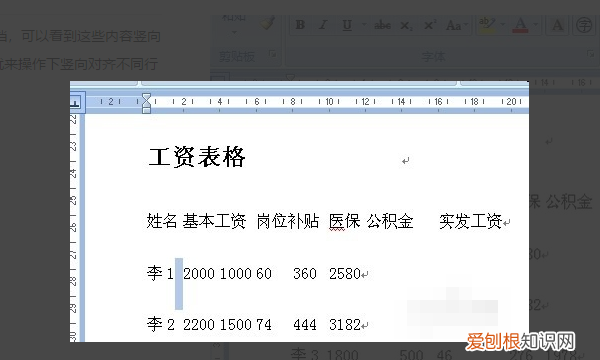Image resolution: width=600 pixels, height=360 pixels.
Task: Click the value 444 in 李 2 row
Action: pos(305,325)
